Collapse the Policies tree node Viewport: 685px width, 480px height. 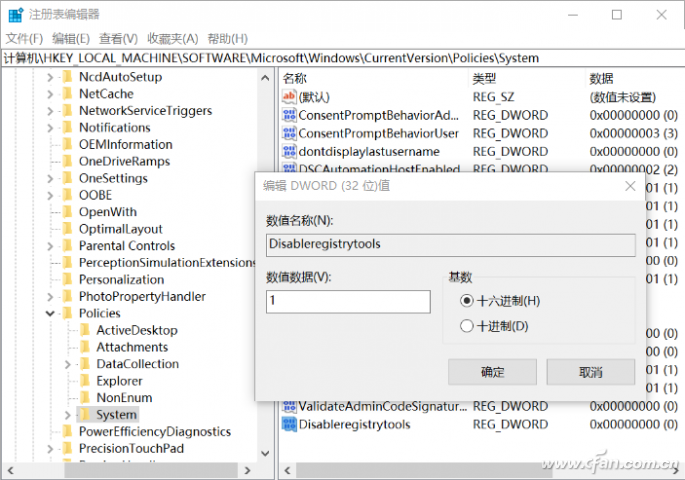coord(49,313)
